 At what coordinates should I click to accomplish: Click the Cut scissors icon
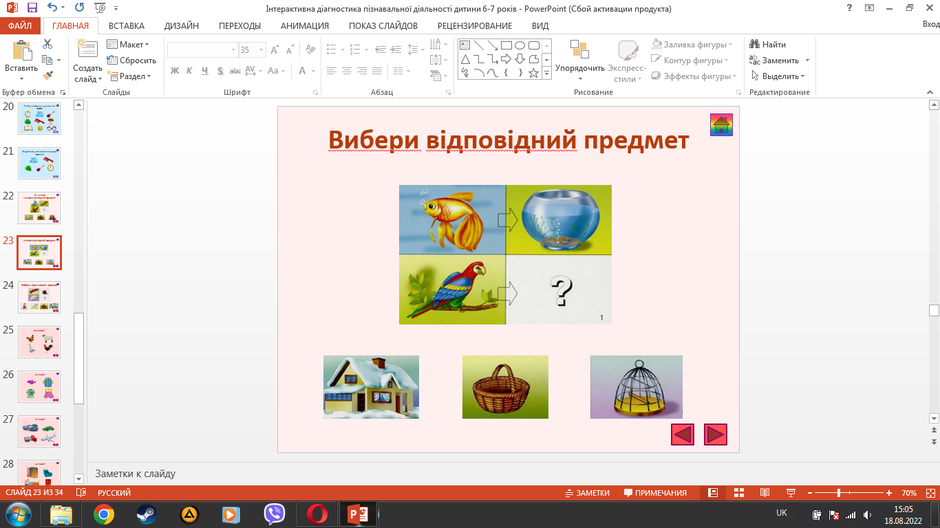(x=47, y=44)
